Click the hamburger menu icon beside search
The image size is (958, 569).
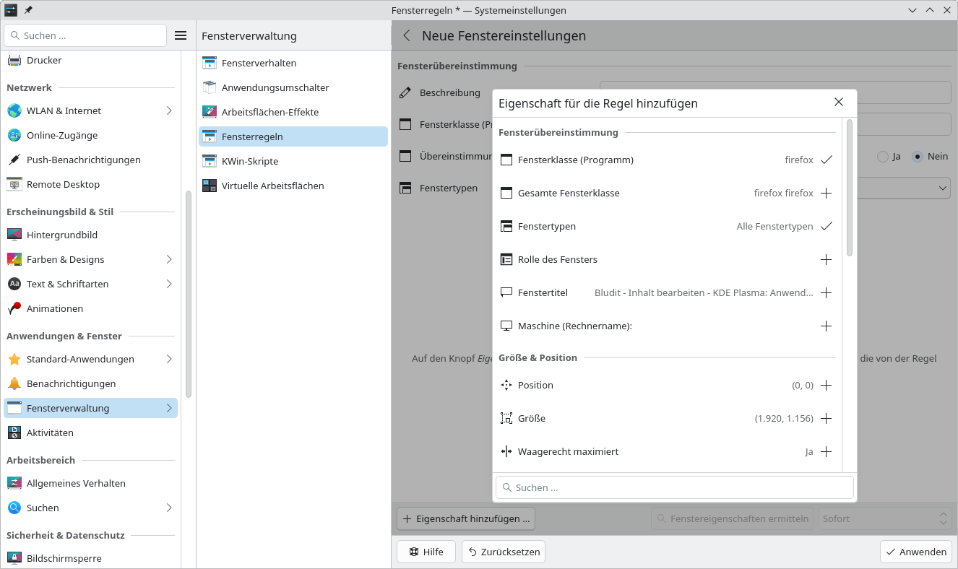pos(181,35)
